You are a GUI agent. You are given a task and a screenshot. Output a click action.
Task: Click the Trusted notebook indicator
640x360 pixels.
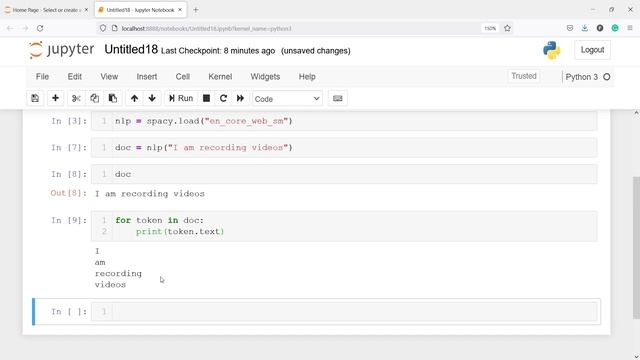pos(524,76)
